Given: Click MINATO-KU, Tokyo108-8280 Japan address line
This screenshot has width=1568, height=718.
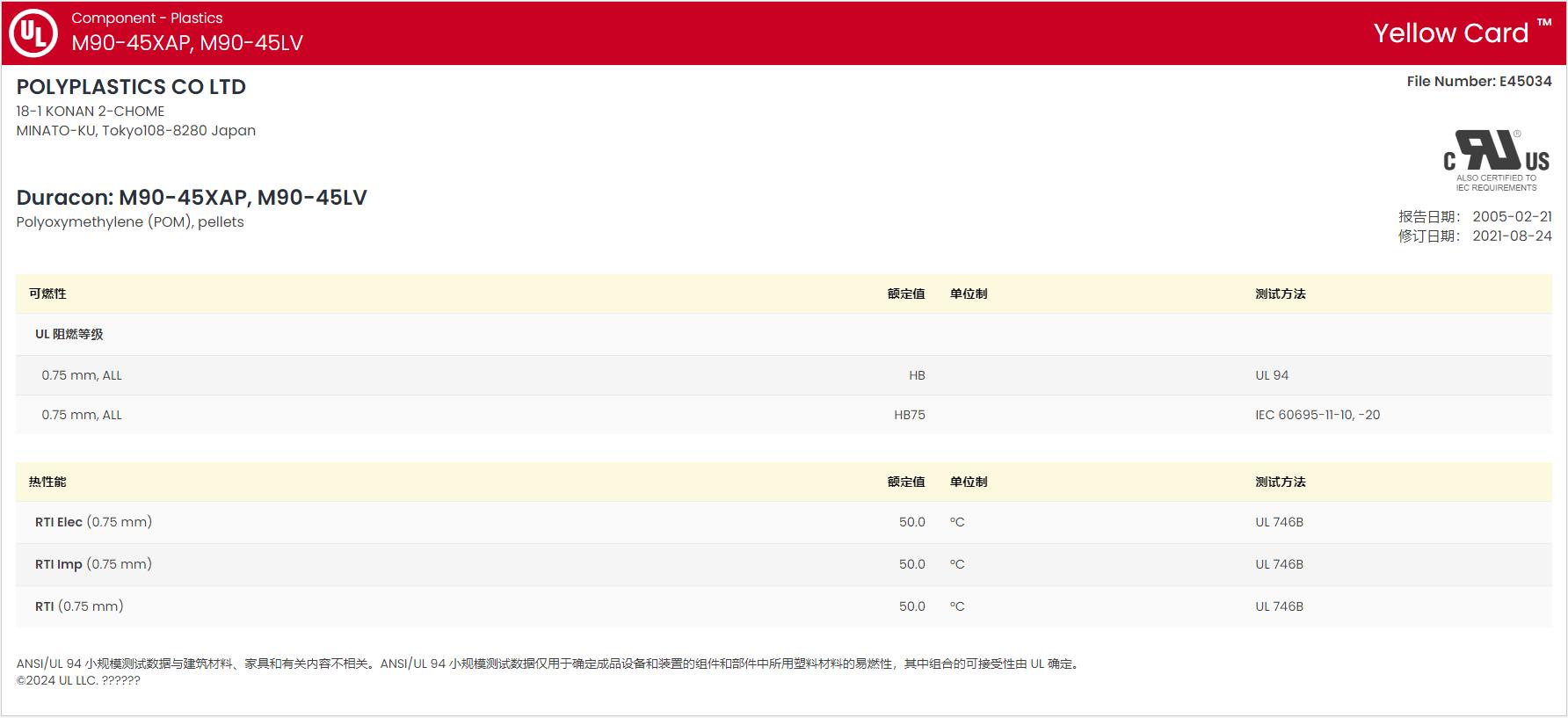Looking at the screenshot, I should pyautogui.click(x=136, y=131).
